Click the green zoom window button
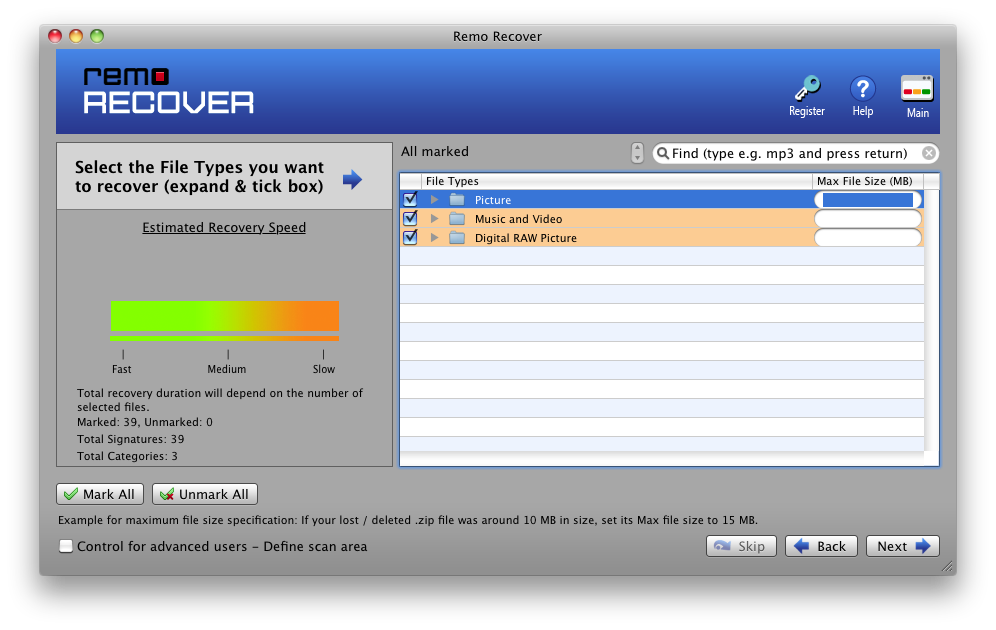The width and height of the screenshot is (996, 630). [97, 36]
